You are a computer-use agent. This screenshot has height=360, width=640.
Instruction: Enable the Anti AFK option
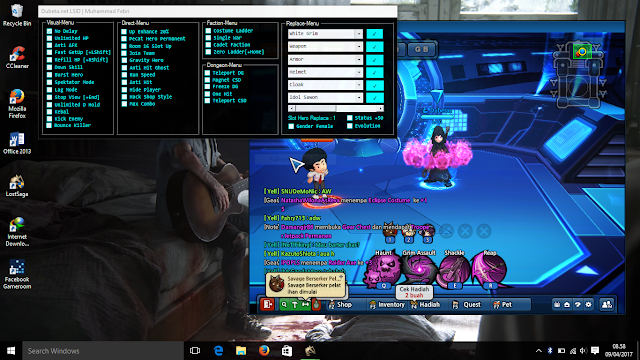click(x=49, y=45)
